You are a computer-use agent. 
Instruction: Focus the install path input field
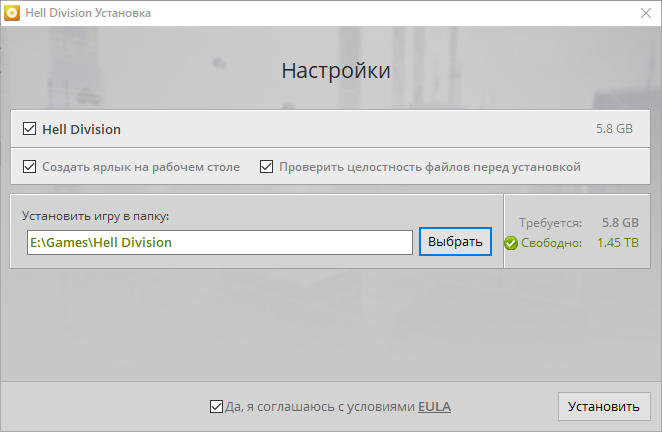[220, 242]
